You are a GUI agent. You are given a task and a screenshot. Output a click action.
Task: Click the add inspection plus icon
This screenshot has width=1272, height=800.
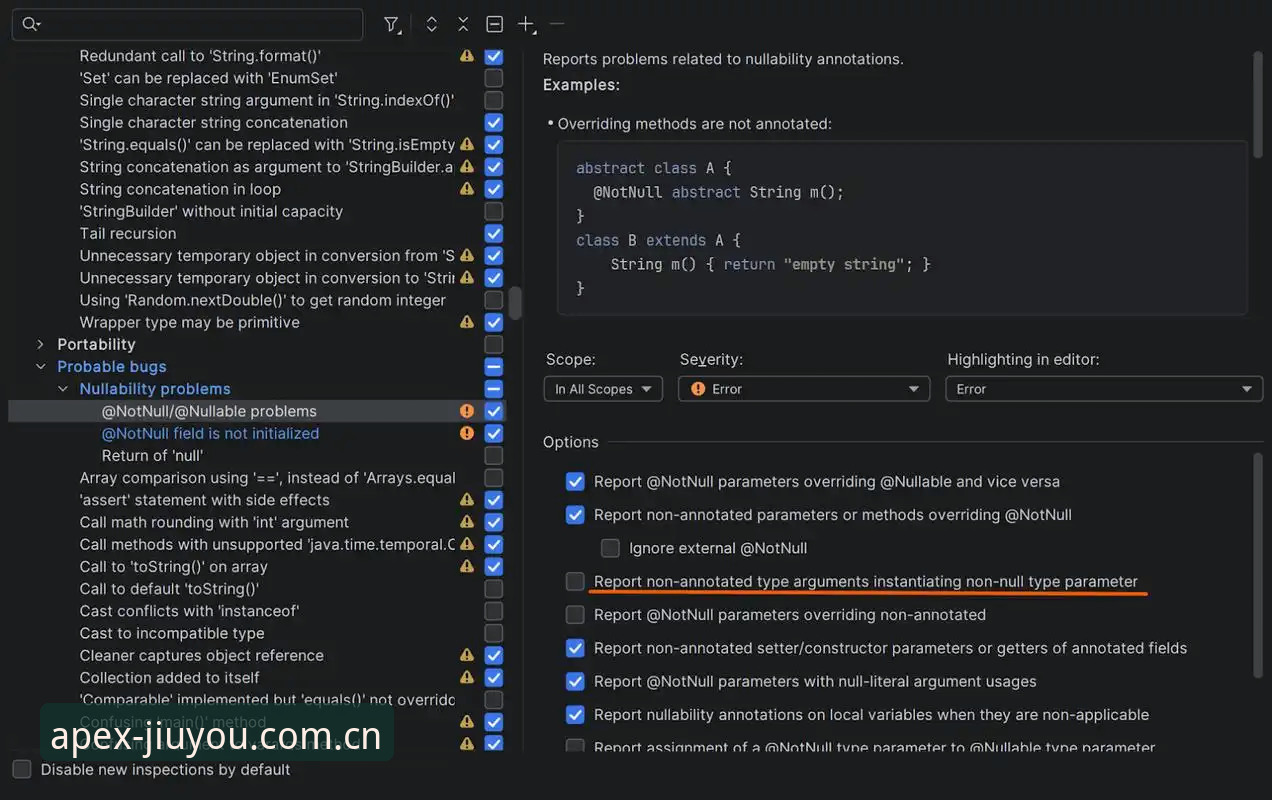pos(526,24)
